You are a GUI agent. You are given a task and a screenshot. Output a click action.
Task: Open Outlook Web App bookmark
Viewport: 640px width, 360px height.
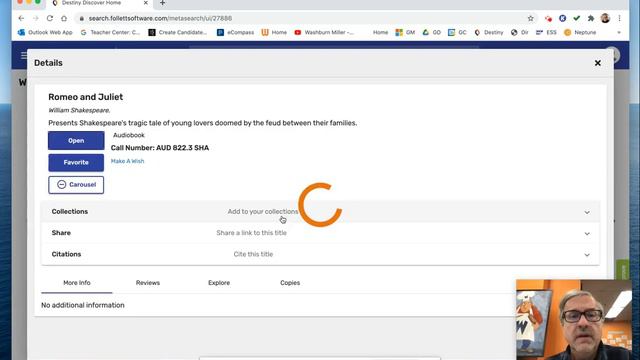[45, 32]
